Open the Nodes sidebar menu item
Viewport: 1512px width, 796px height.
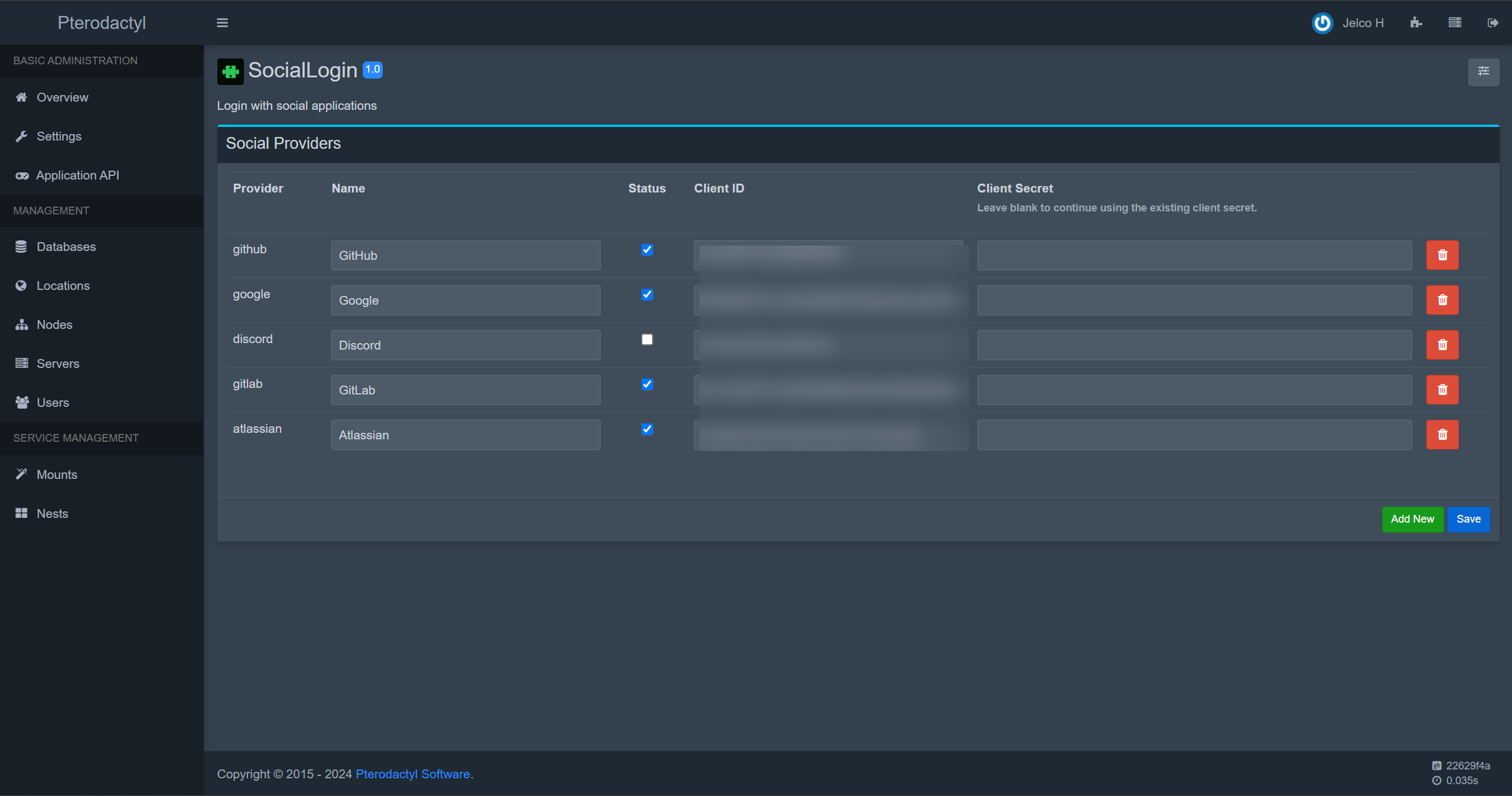tap(54, 325)
